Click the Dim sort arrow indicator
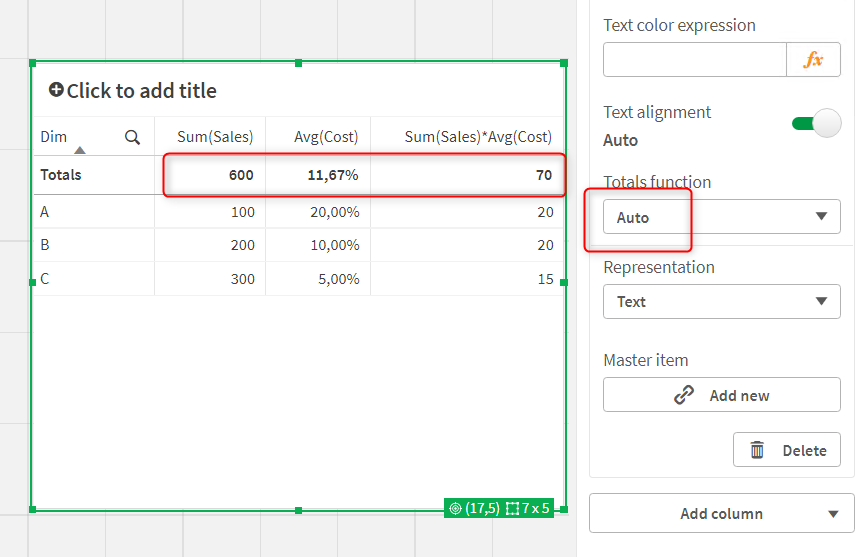The width and height of the screenshot is (858, 557). 80,150
